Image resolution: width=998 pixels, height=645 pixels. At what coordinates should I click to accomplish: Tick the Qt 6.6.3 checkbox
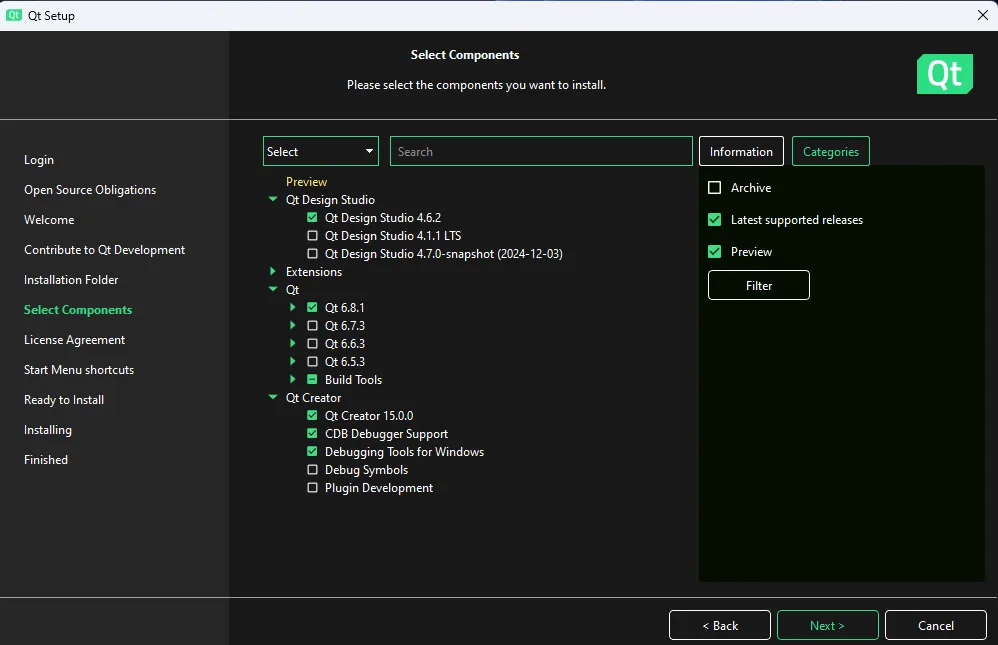click(312, 343)
